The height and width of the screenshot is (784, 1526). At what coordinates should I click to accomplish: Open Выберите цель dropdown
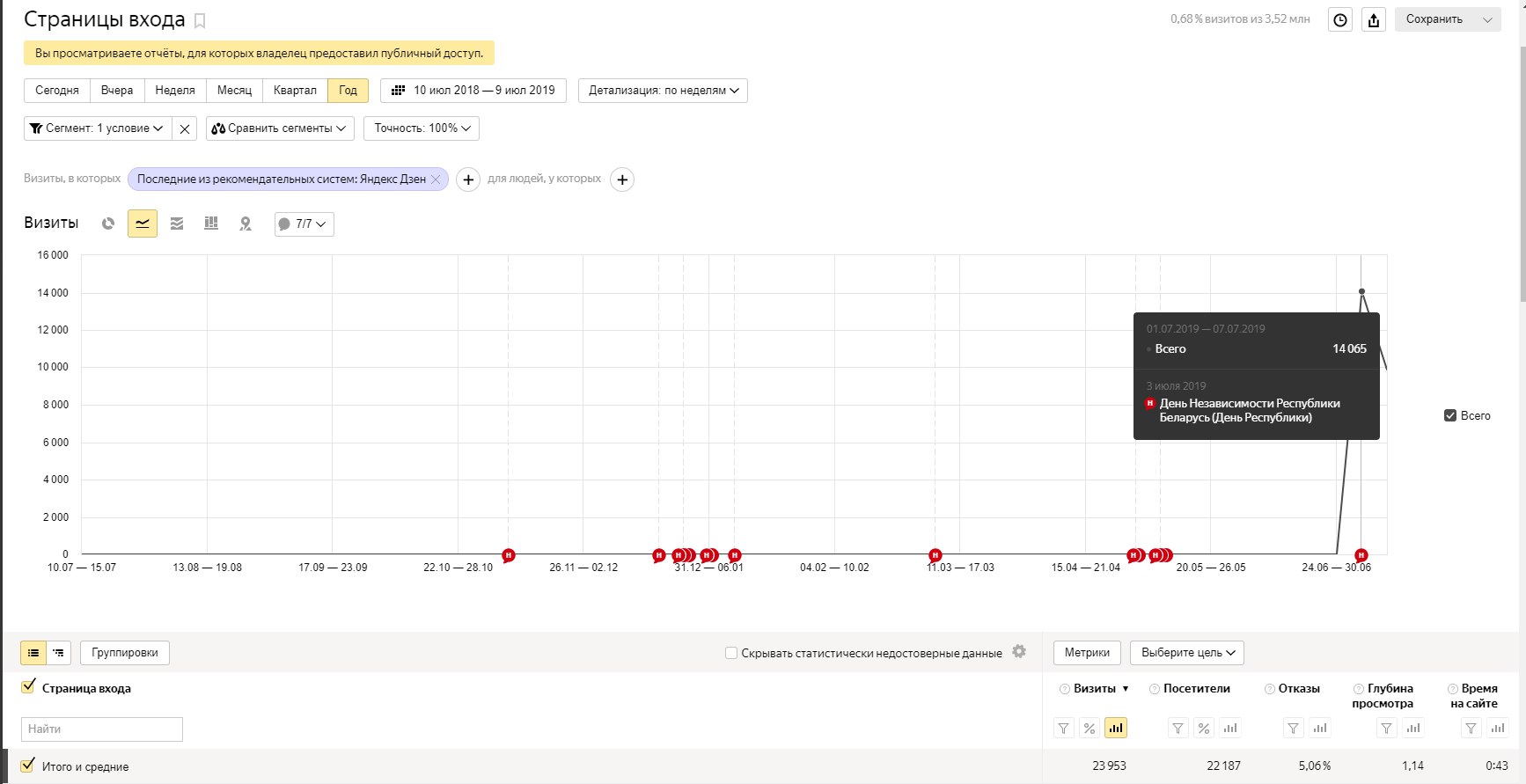pos(1187,653)
